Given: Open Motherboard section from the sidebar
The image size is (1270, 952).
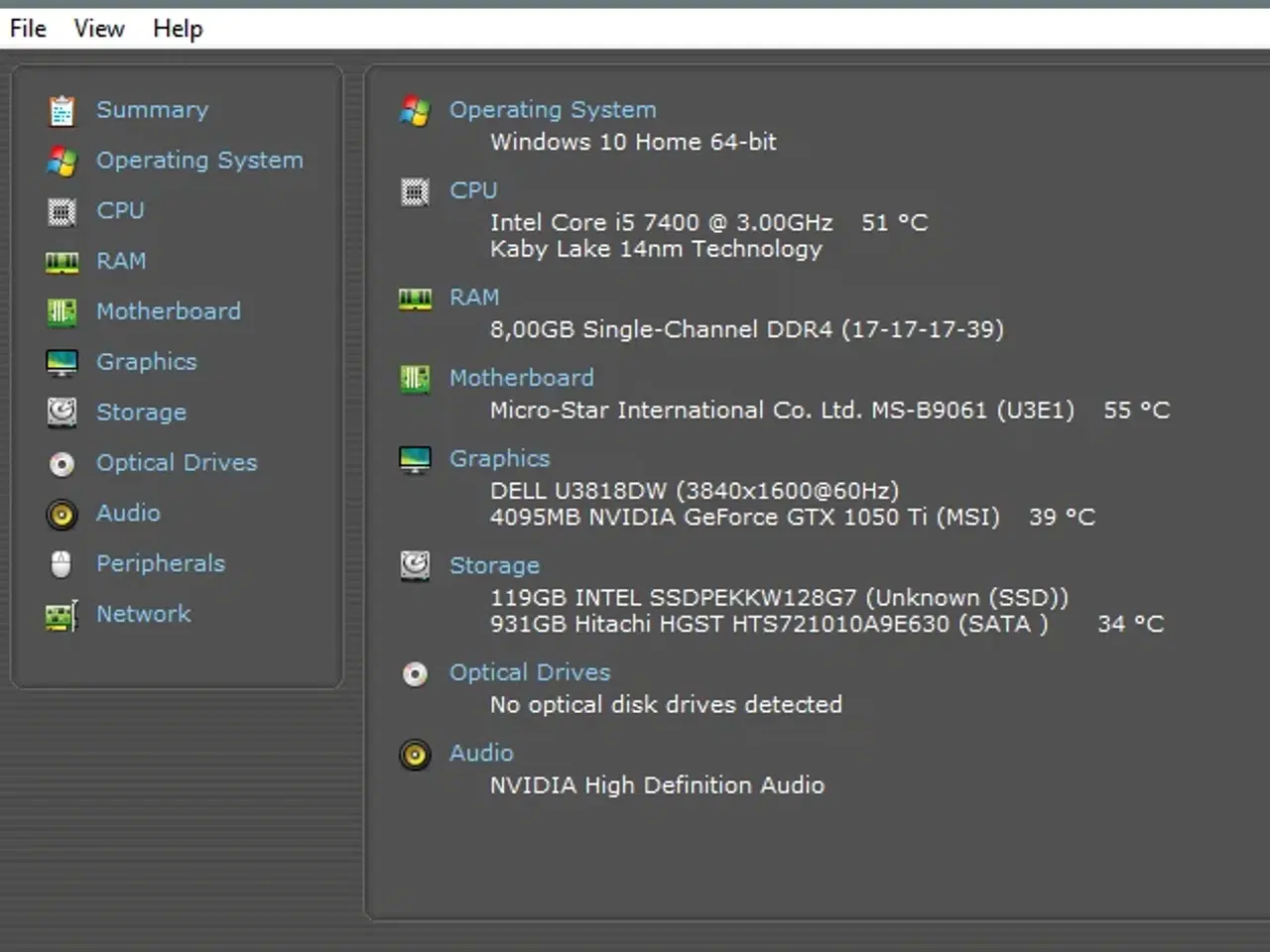Looking at the screenshot, I should pos(168,311).
